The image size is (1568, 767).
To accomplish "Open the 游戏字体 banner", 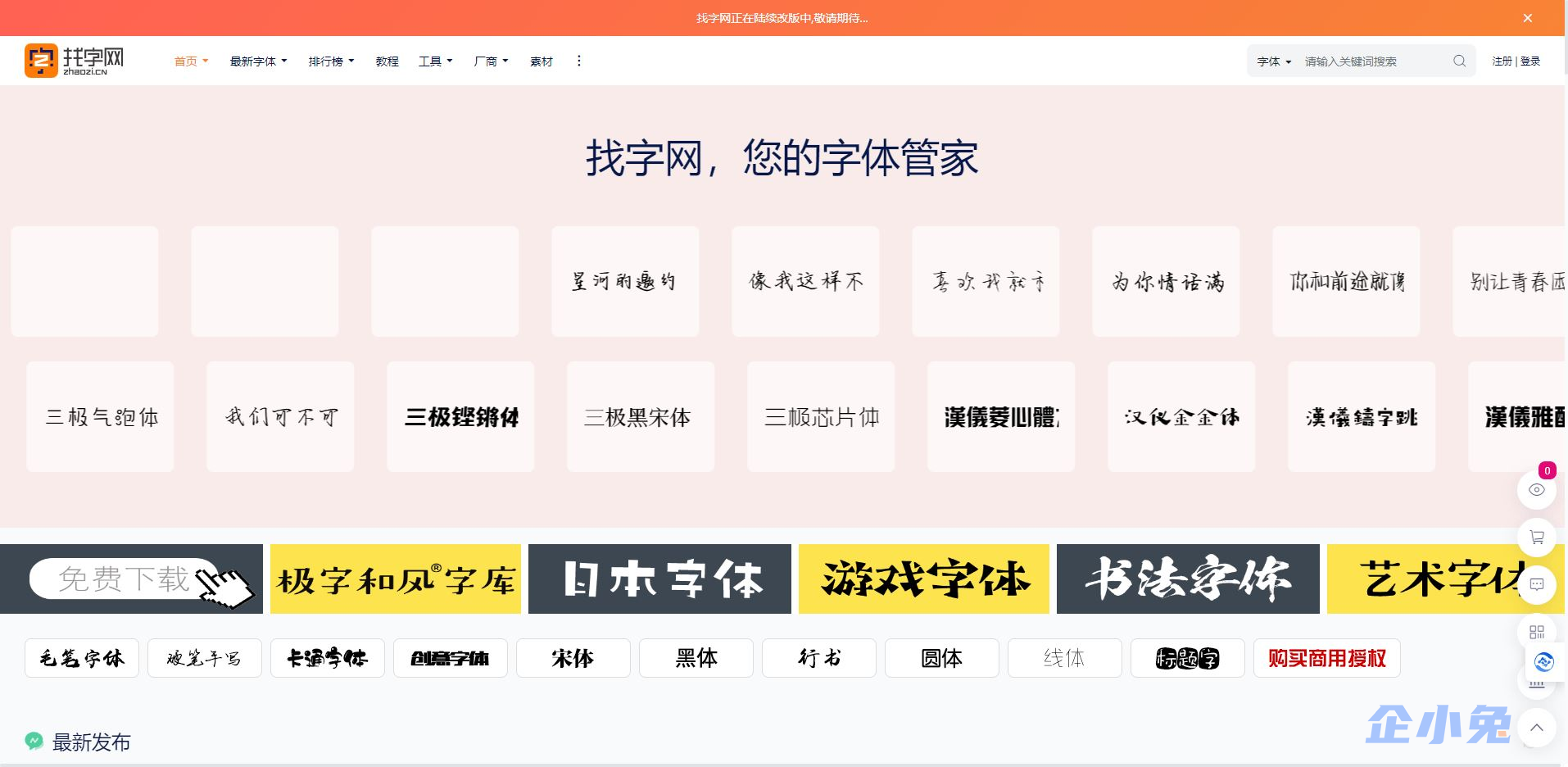I will click(x=924, y=579).
